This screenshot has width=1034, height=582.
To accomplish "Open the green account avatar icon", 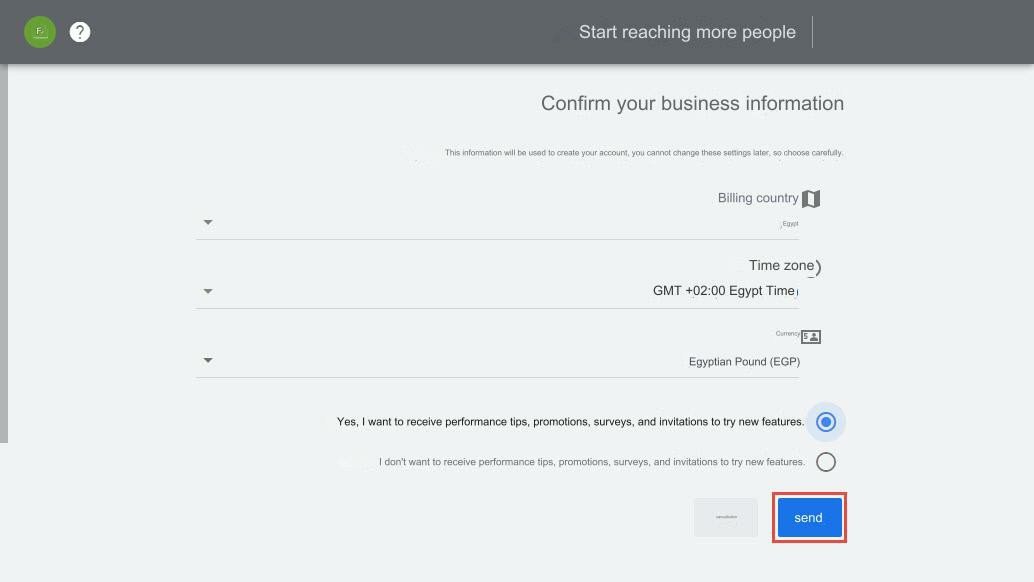I will [x=39, y=31].
